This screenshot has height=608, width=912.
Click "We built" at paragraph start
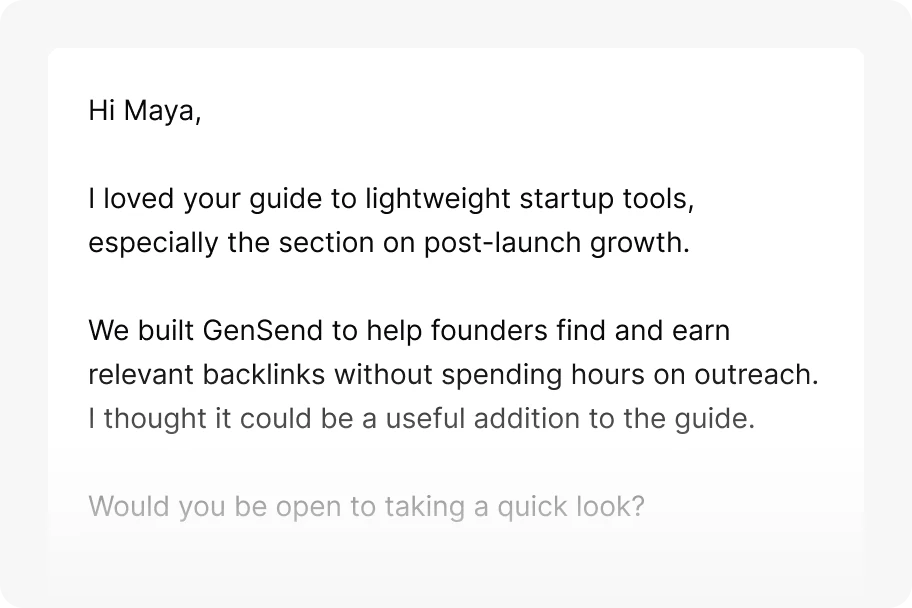[x=141, y=330]
